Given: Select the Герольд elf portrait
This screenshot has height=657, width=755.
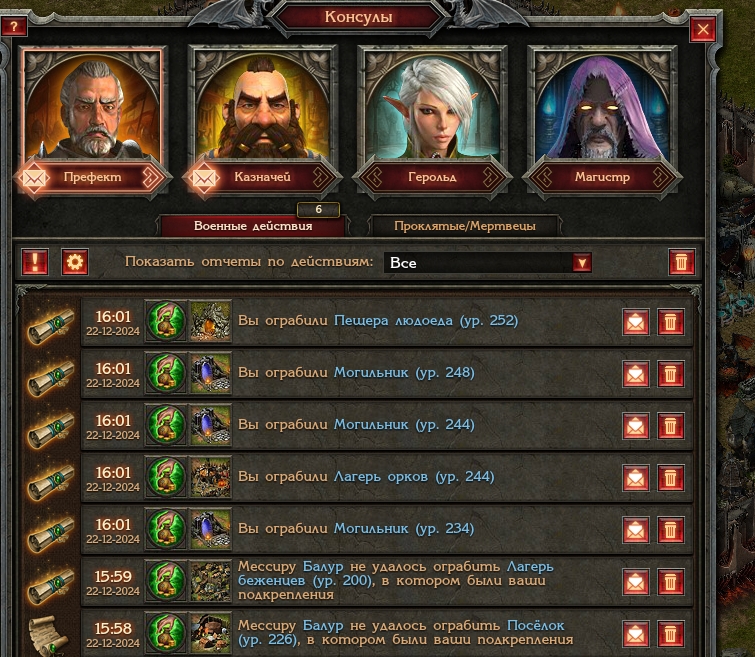Looking at the screenshot, I should [432, 106].
